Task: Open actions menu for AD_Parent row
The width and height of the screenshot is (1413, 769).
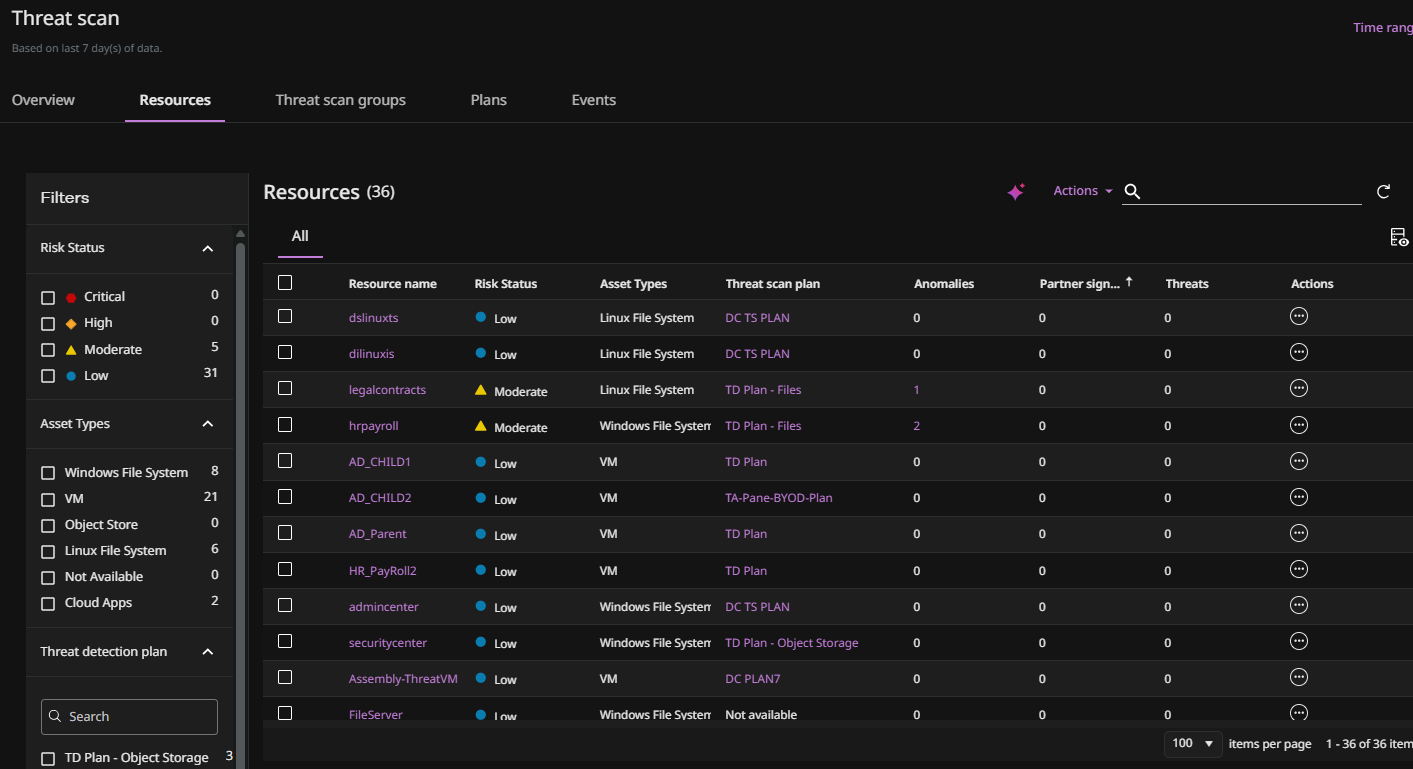Action: pyautogui.click(x=1299, y=533)
